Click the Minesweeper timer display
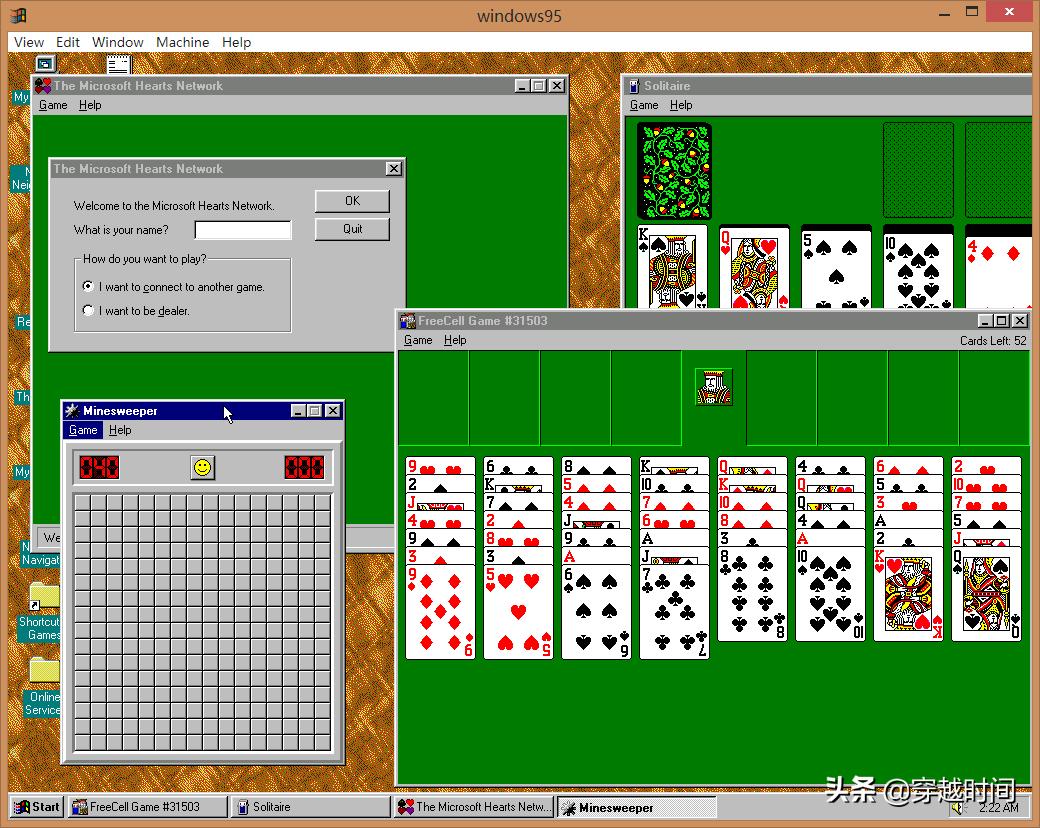Screen dimensions: 1040x828 (304, 467)
